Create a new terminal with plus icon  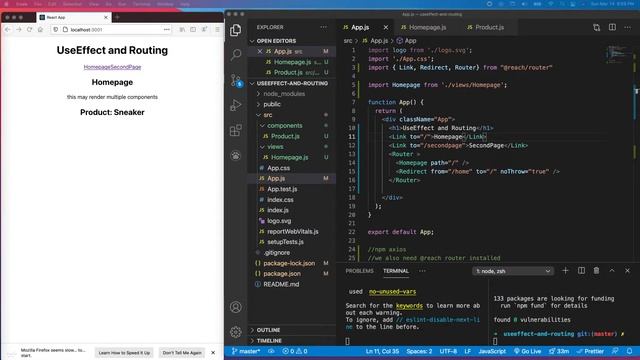tap(565, 271)
